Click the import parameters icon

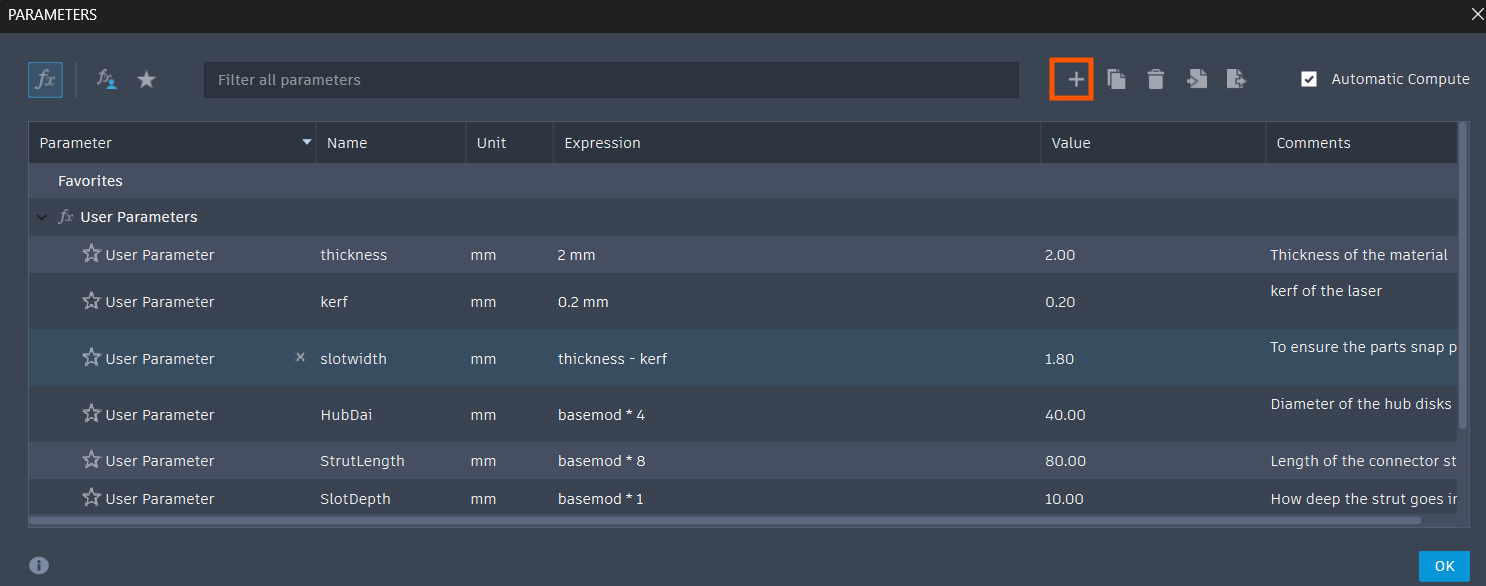coord(1197,80)
